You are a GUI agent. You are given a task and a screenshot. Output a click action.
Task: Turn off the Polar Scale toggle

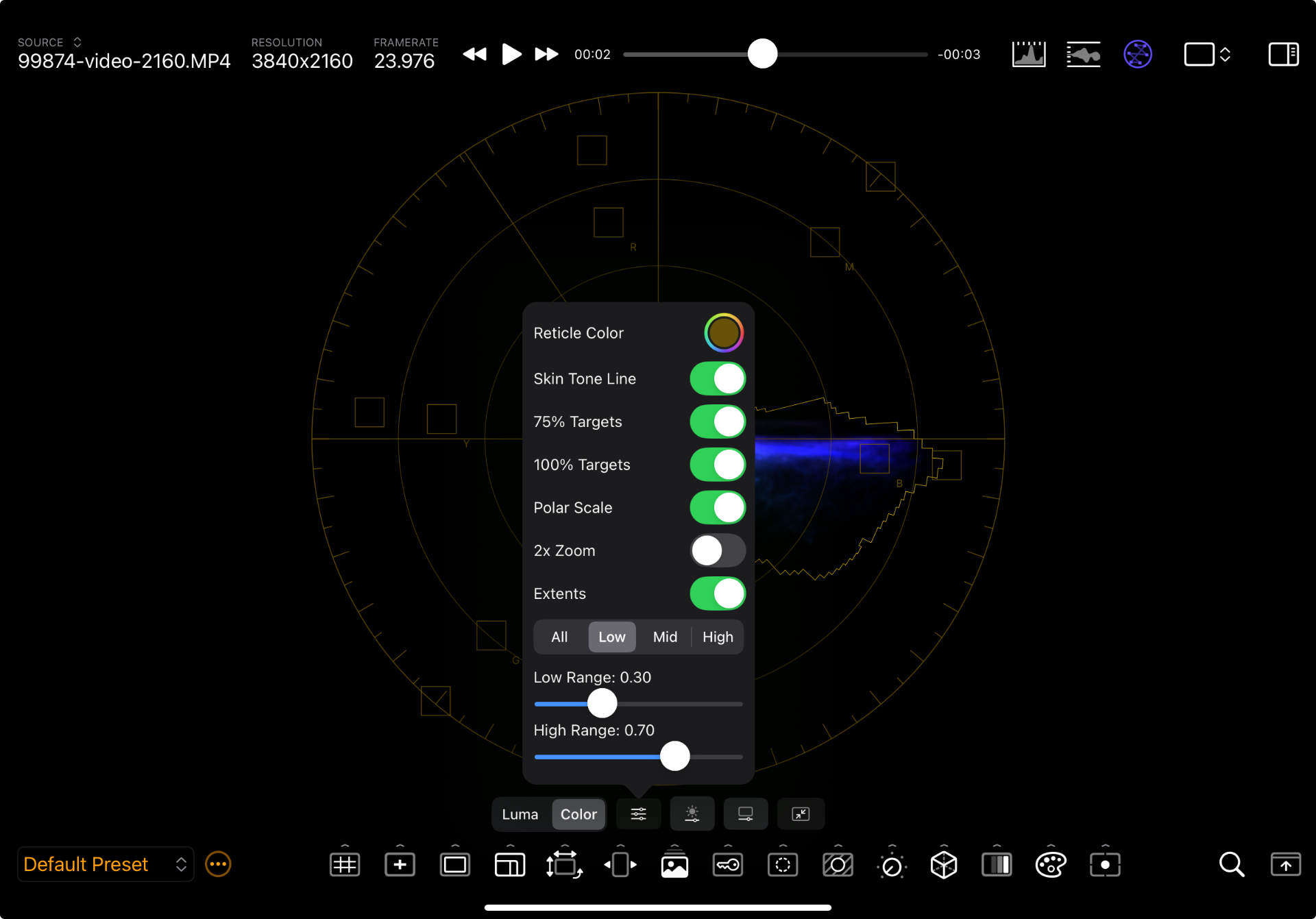(x=717, y=508)
